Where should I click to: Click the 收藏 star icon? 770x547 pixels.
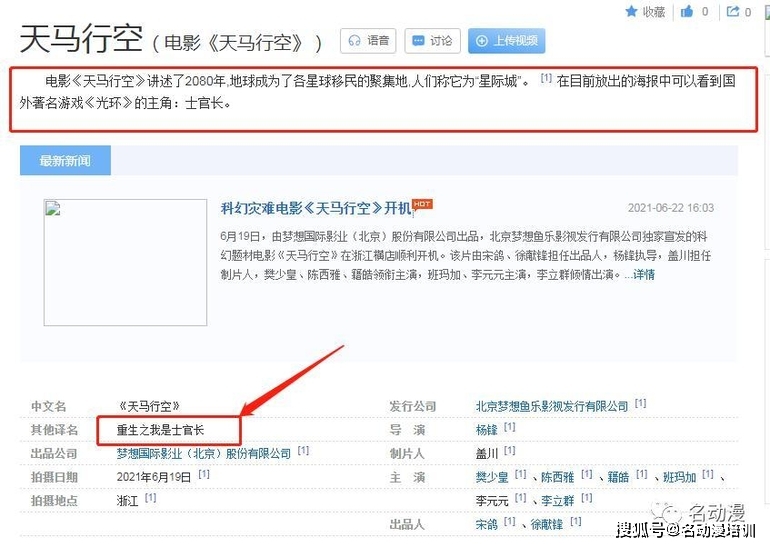tap(631, 11)
